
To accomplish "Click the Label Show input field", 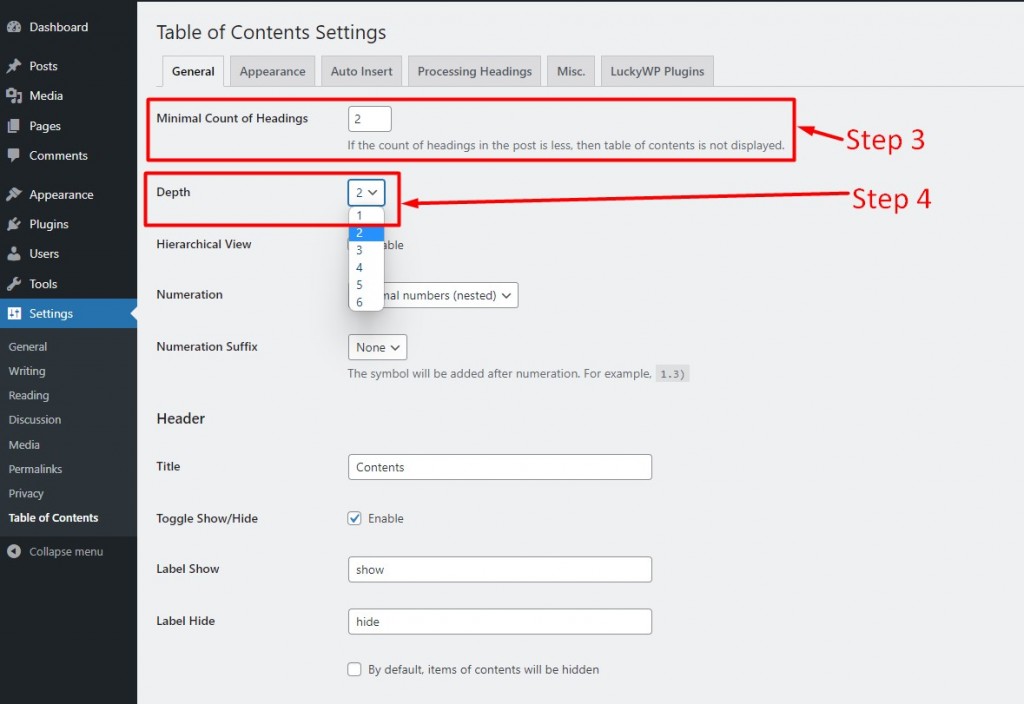I will pyautogui.click(x=500, y=569).
